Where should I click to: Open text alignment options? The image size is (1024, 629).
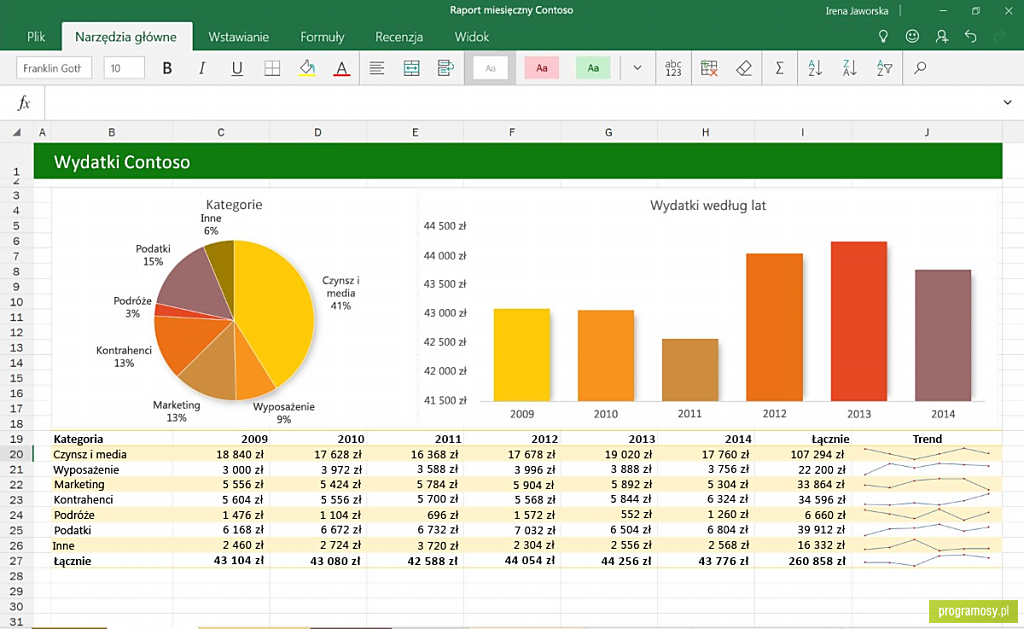coord(377,68)
